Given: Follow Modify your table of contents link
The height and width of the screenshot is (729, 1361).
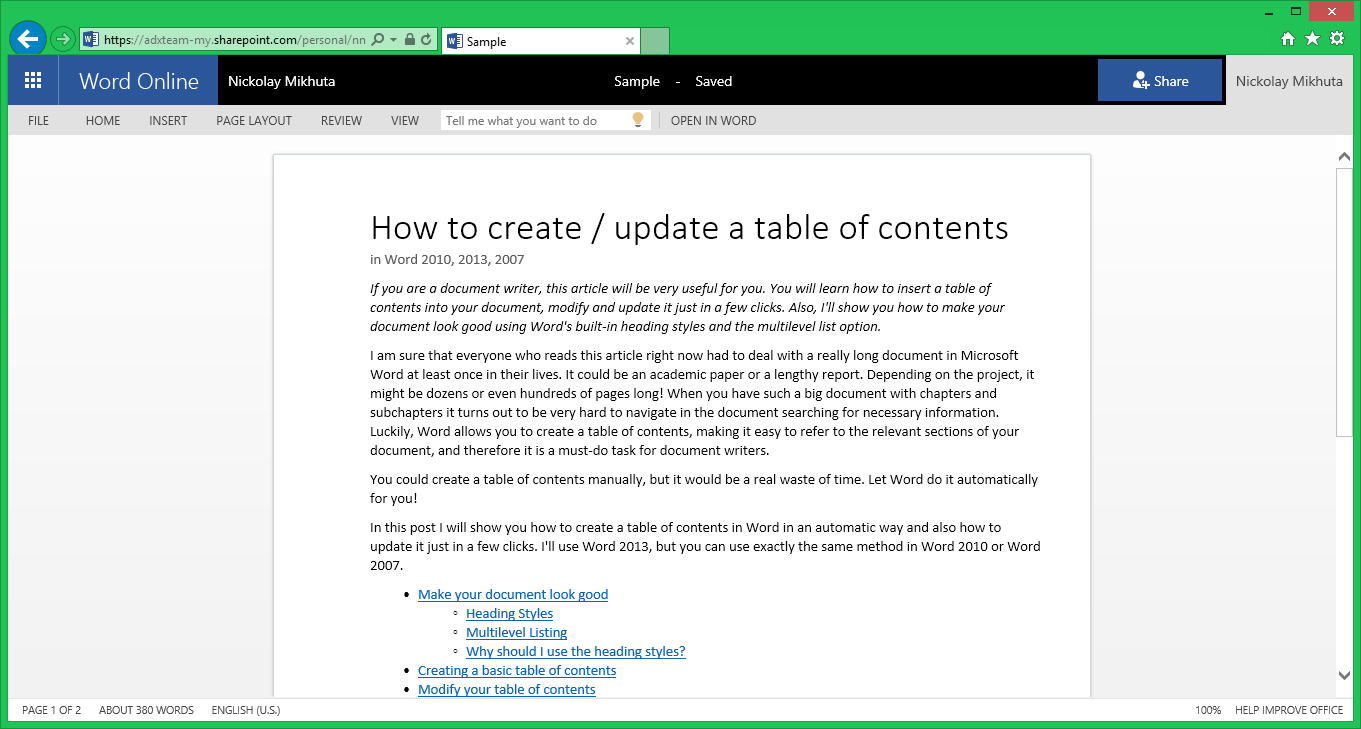Looking at the screenshot, I should coord(507,689).
